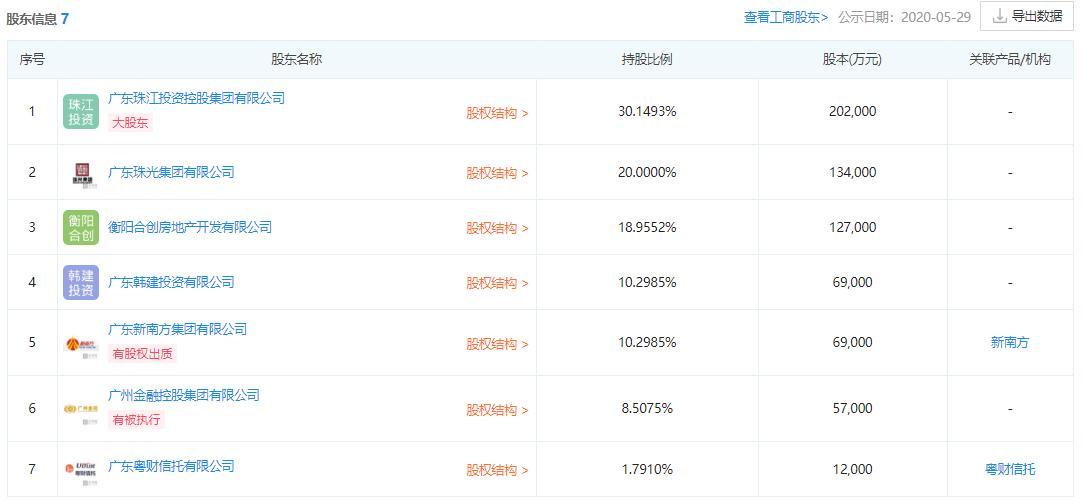Click the purple 韩建投资 logo icon
This screenshot has width=1084, height=504.
[81, 283]
